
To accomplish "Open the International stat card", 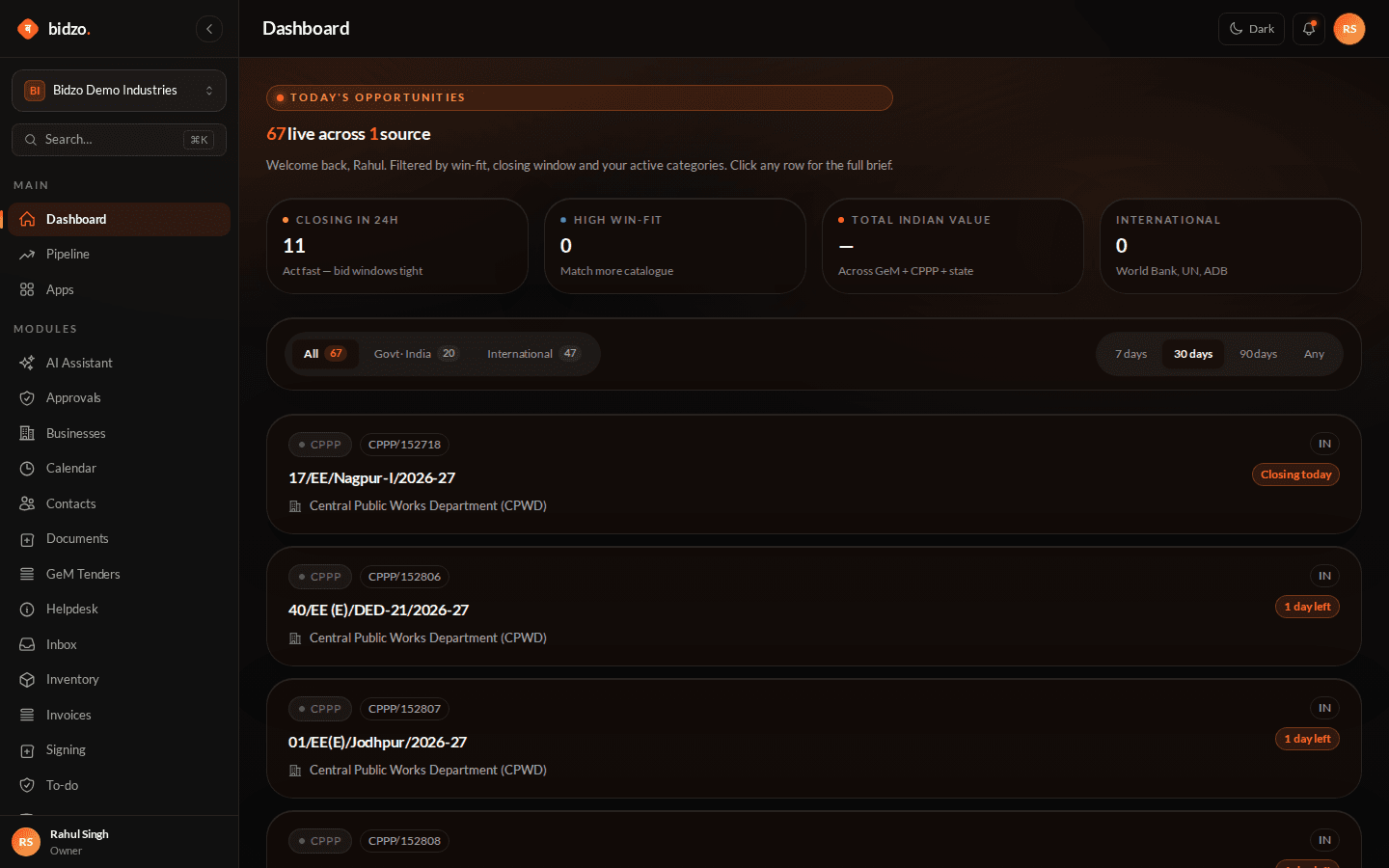I will tap(1231, 246).
